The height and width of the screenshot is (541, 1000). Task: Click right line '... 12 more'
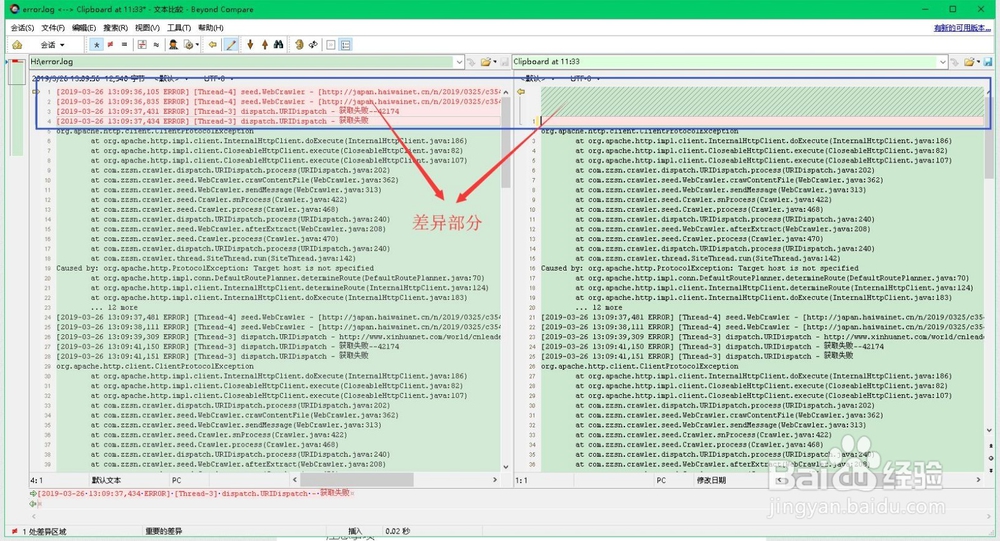tap(601, 308)
